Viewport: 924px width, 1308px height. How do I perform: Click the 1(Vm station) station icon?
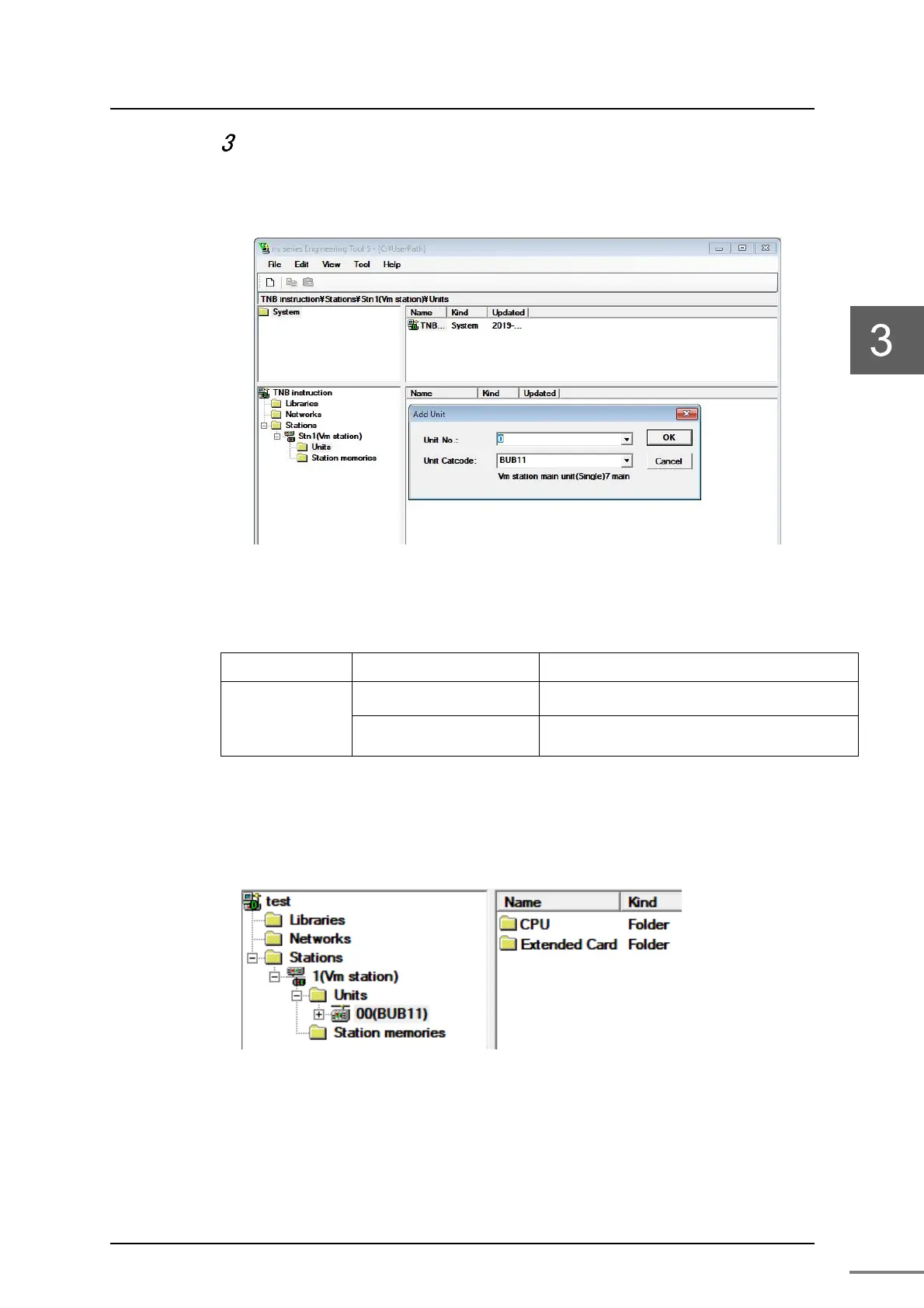(x=296, y=976)
